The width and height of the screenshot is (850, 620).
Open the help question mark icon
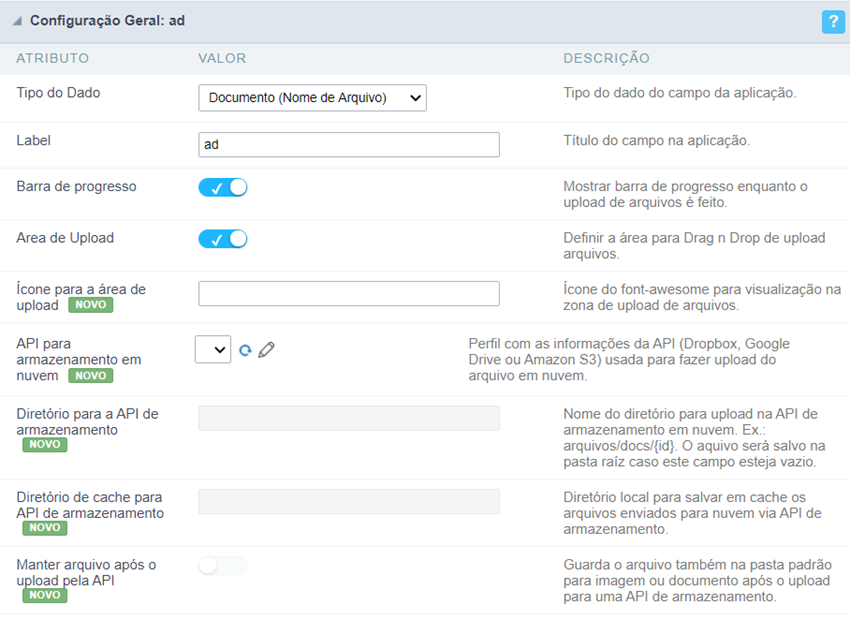point(832,21)
